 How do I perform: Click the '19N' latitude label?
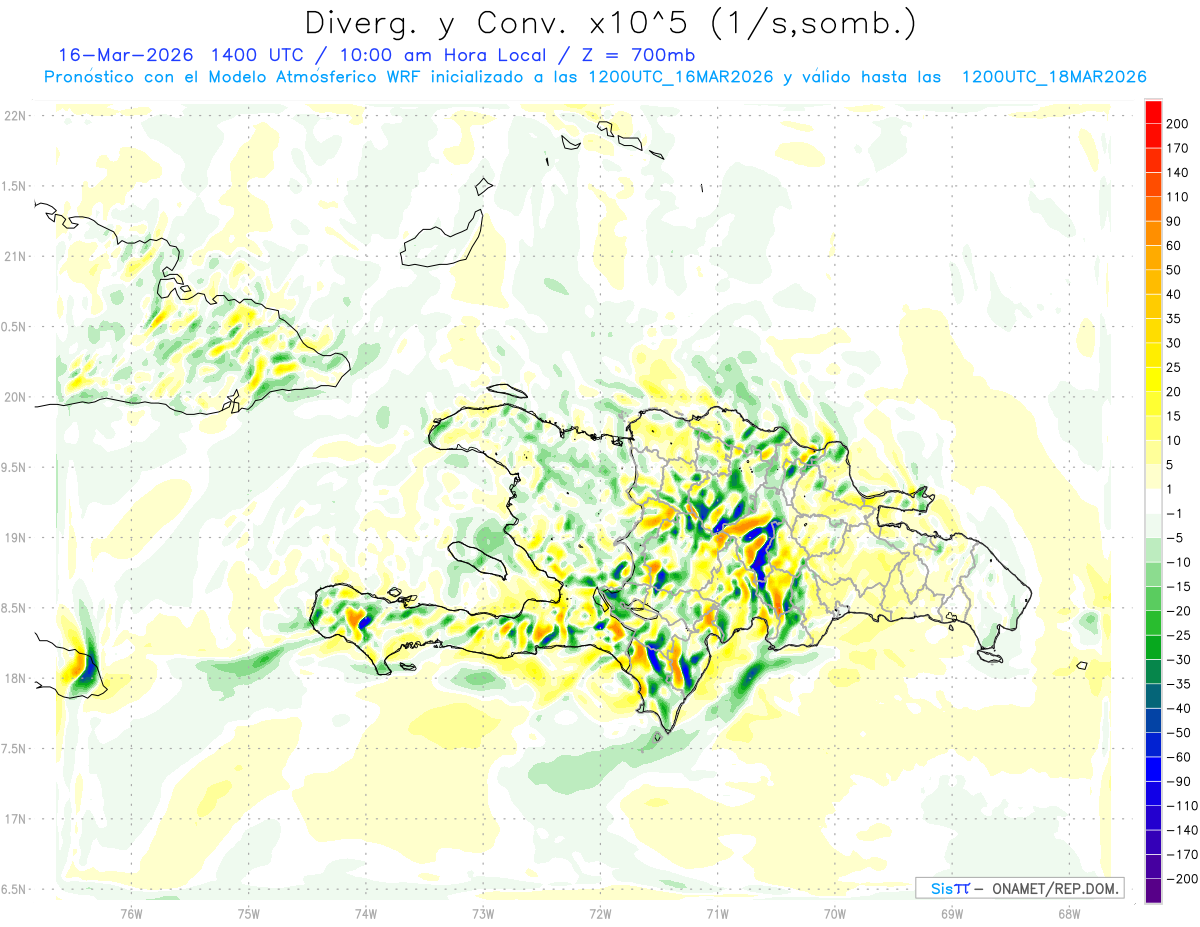(x=14, y=538)
